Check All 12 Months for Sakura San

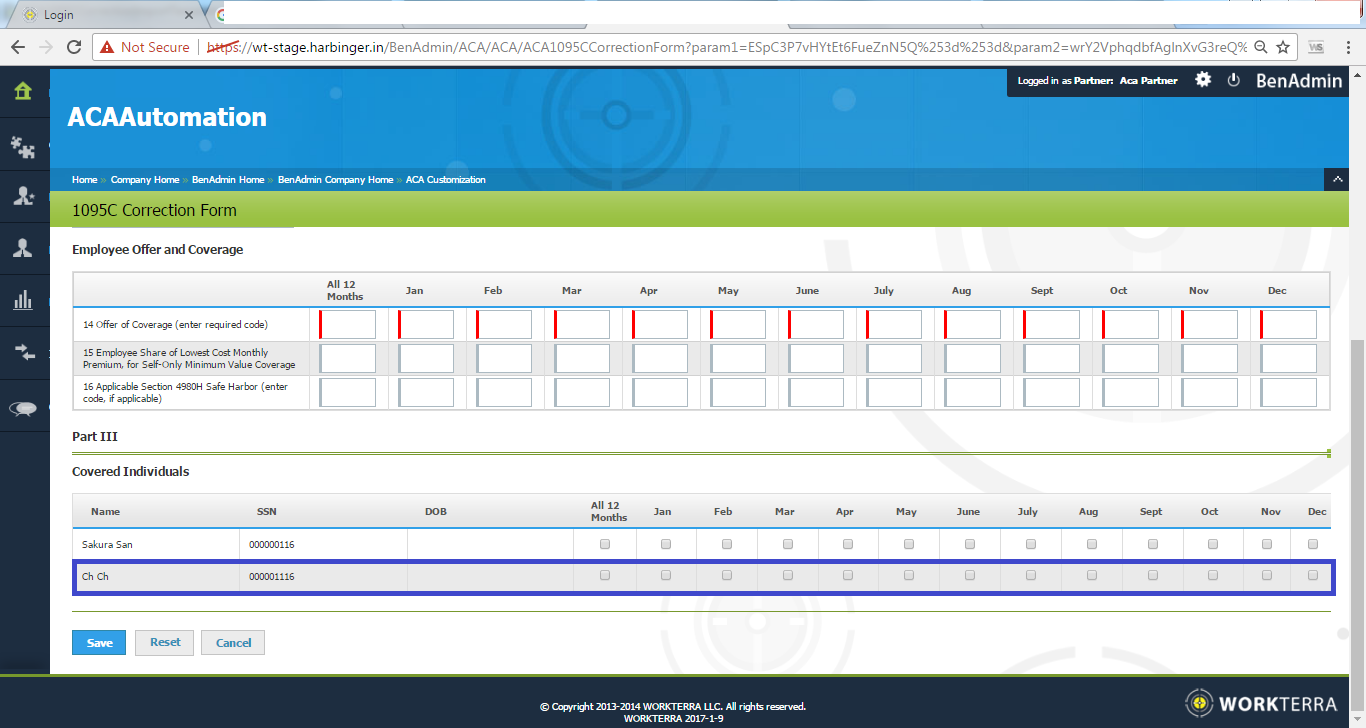point(605,545)
